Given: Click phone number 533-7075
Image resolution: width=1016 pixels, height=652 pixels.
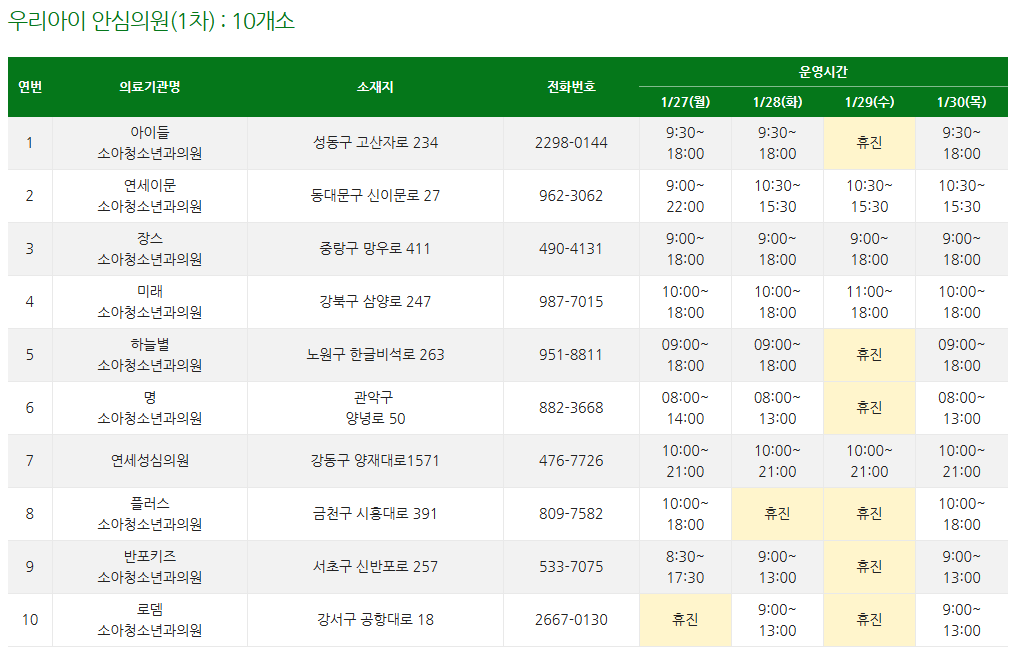Looking at the screenshot, I should 571,567.
